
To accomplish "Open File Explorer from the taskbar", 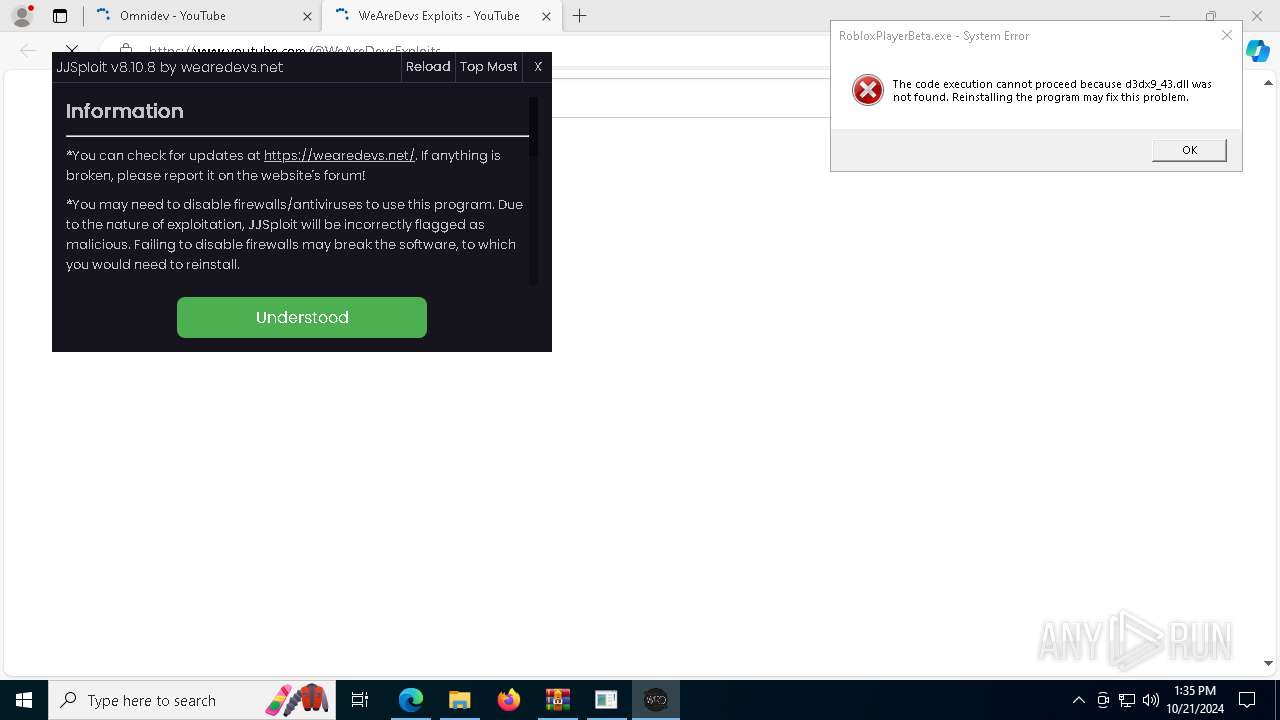I will tap(459, 700).
